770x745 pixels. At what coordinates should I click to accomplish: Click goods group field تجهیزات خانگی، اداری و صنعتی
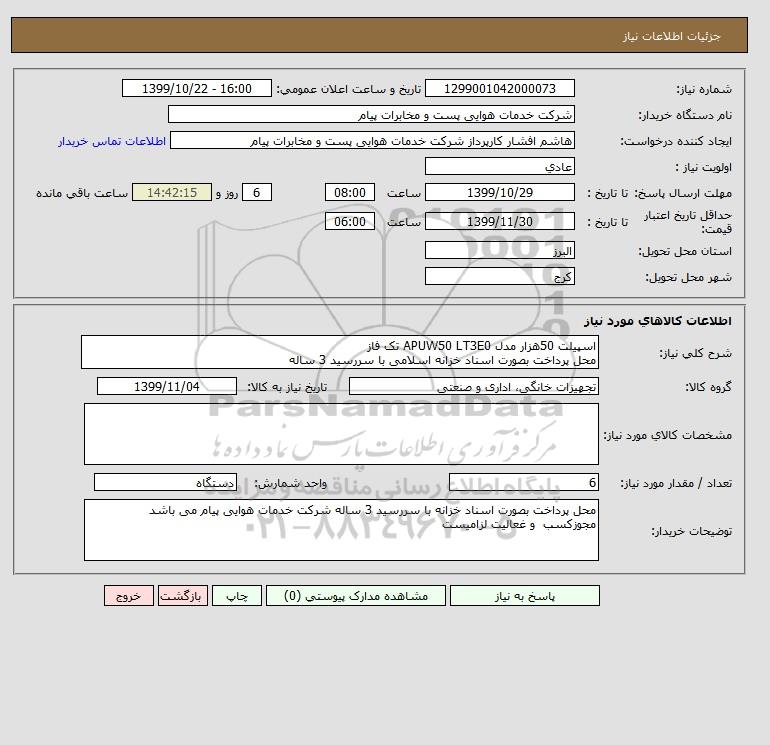(x=474, y=386)
